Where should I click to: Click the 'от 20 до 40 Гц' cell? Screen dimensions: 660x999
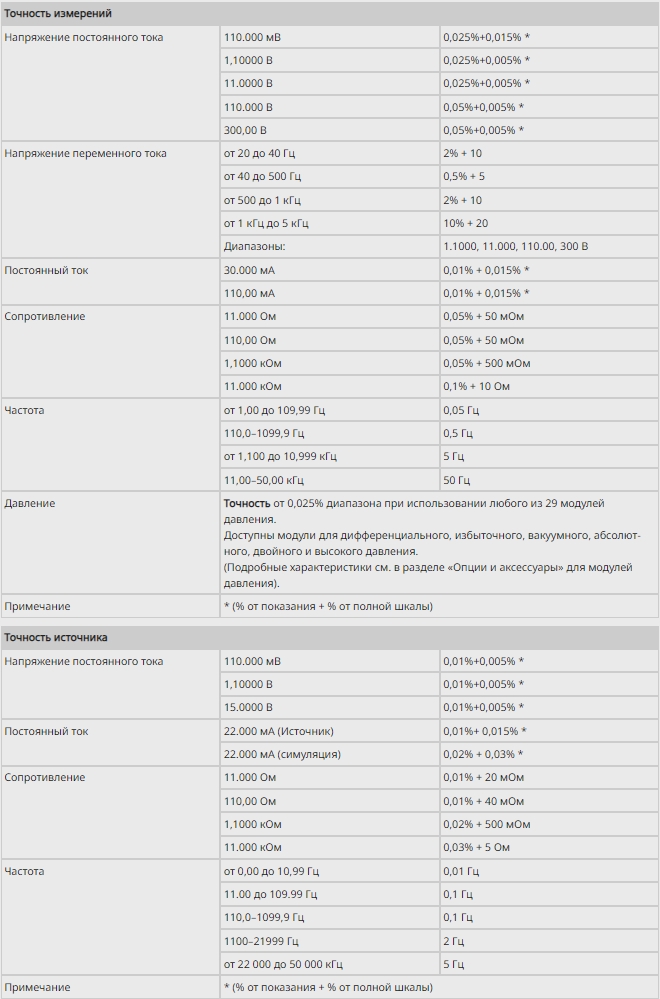pos(260,153)
